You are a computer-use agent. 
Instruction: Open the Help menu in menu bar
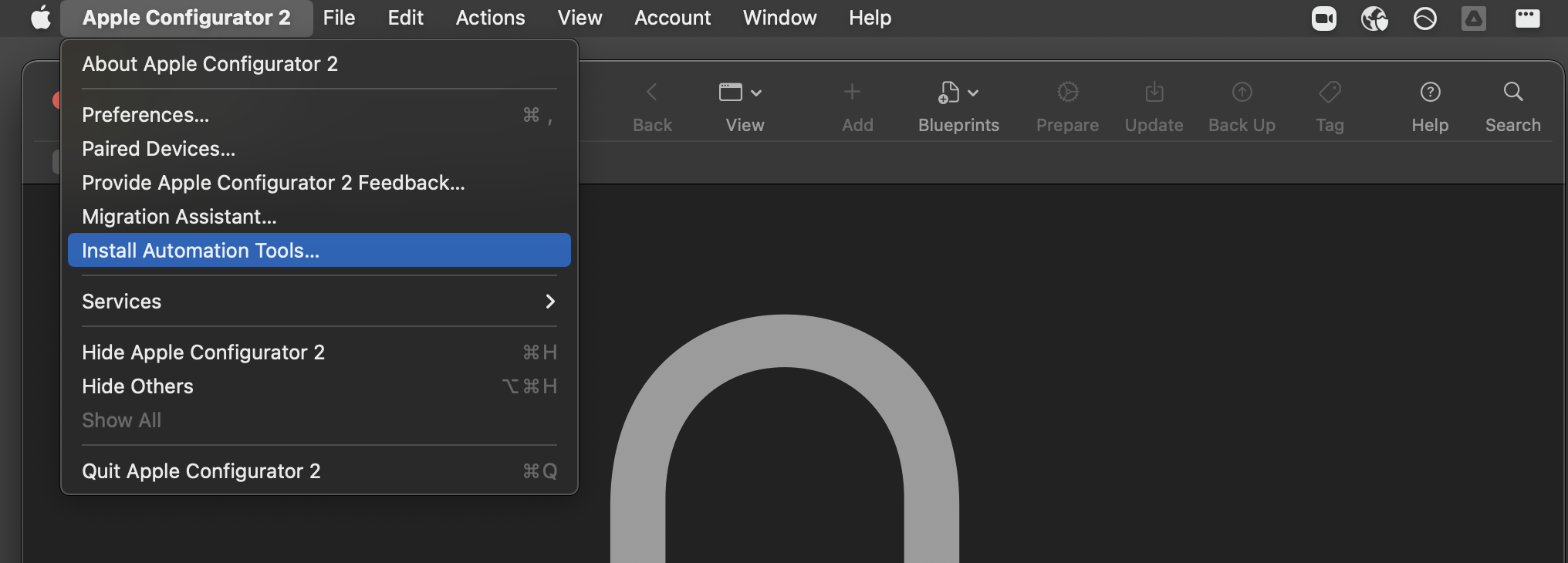click(870, 18)
